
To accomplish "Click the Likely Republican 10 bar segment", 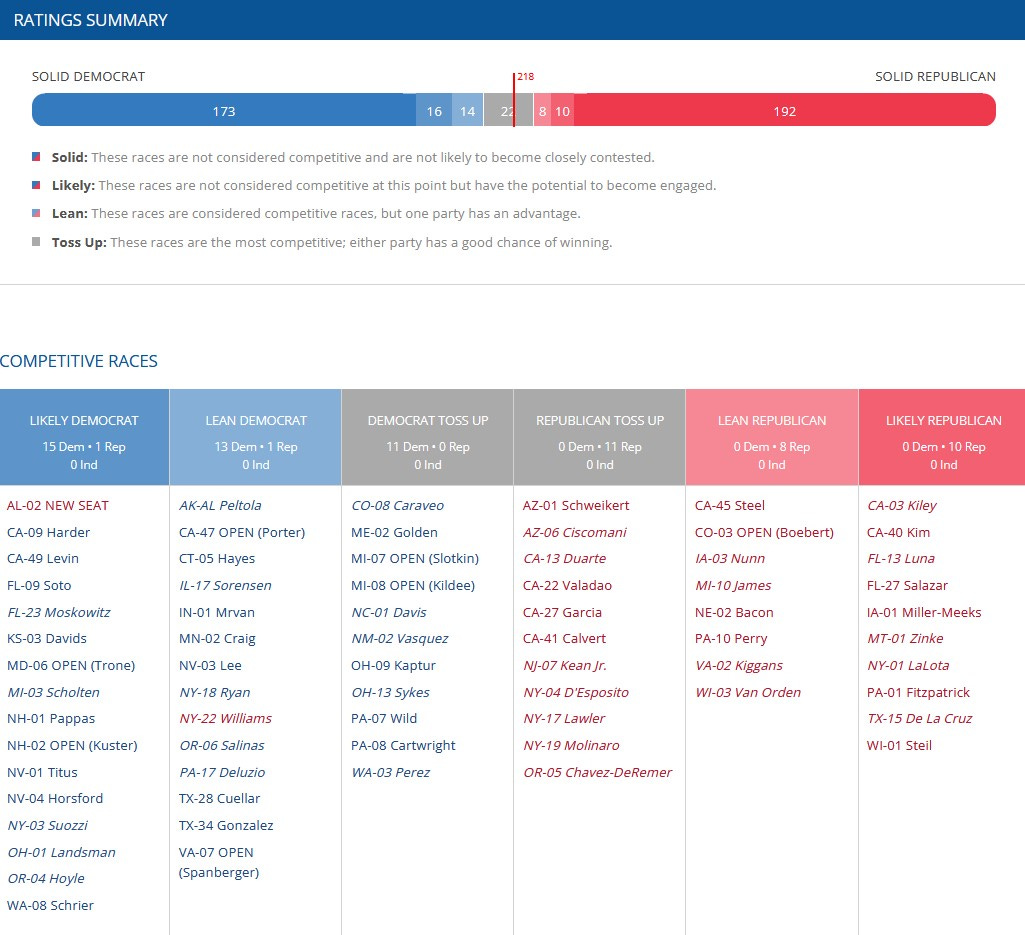I will (x=563, y=110).
